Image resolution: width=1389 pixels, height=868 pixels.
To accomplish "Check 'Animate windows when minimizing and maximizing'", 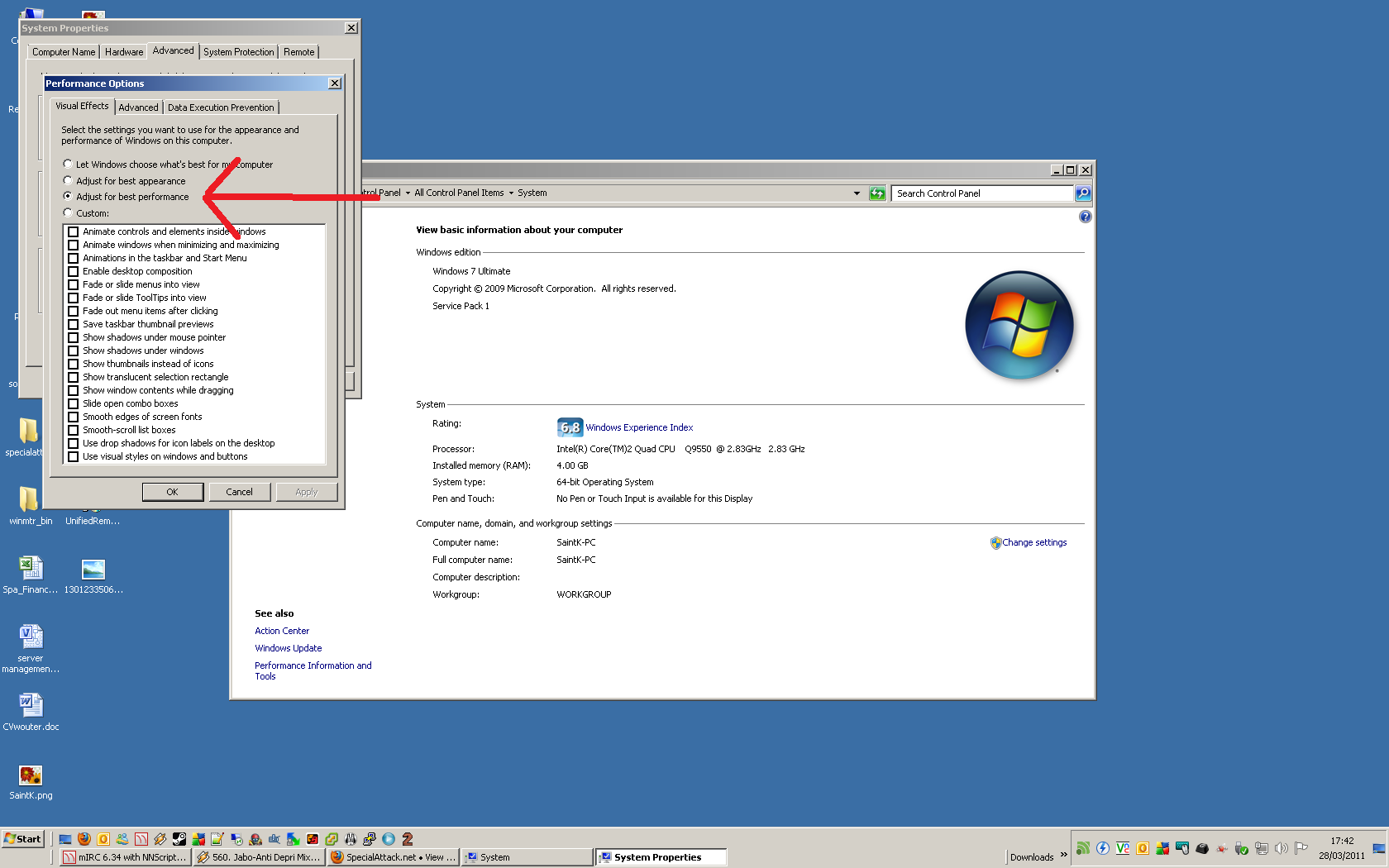I will coord(73,245).
